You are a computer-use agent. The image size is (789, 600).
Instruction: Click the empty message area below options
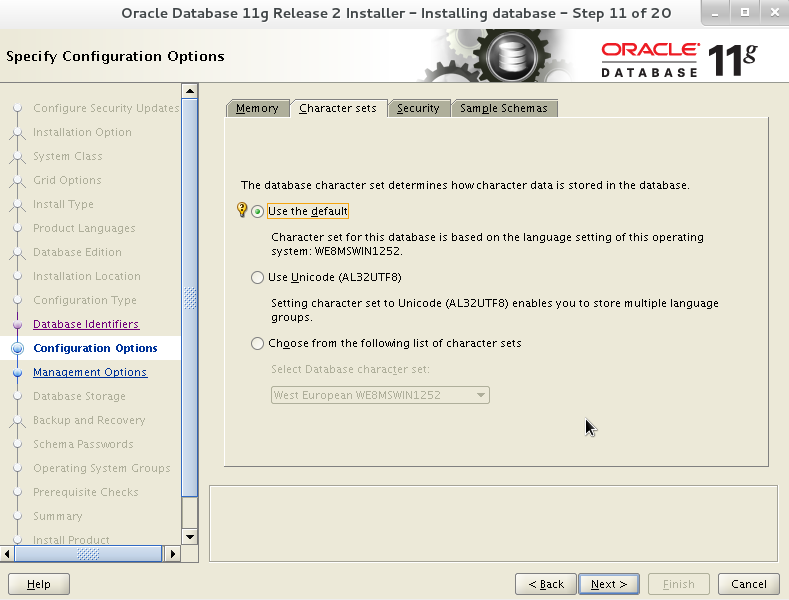tap(493, 523)
